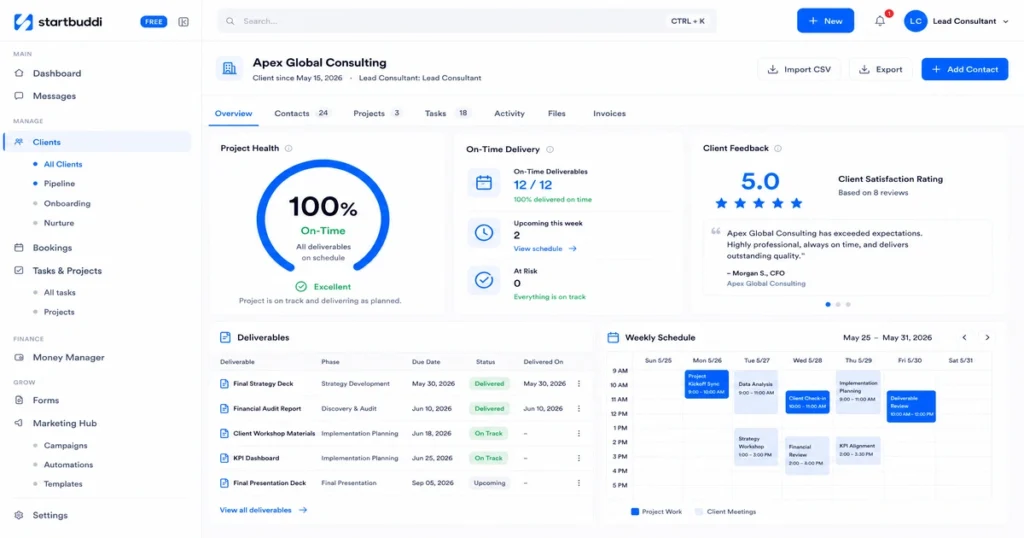Click the Marketing Hub megaphone icon
This screenshot has width=1024, height=538.
[19, 423]
